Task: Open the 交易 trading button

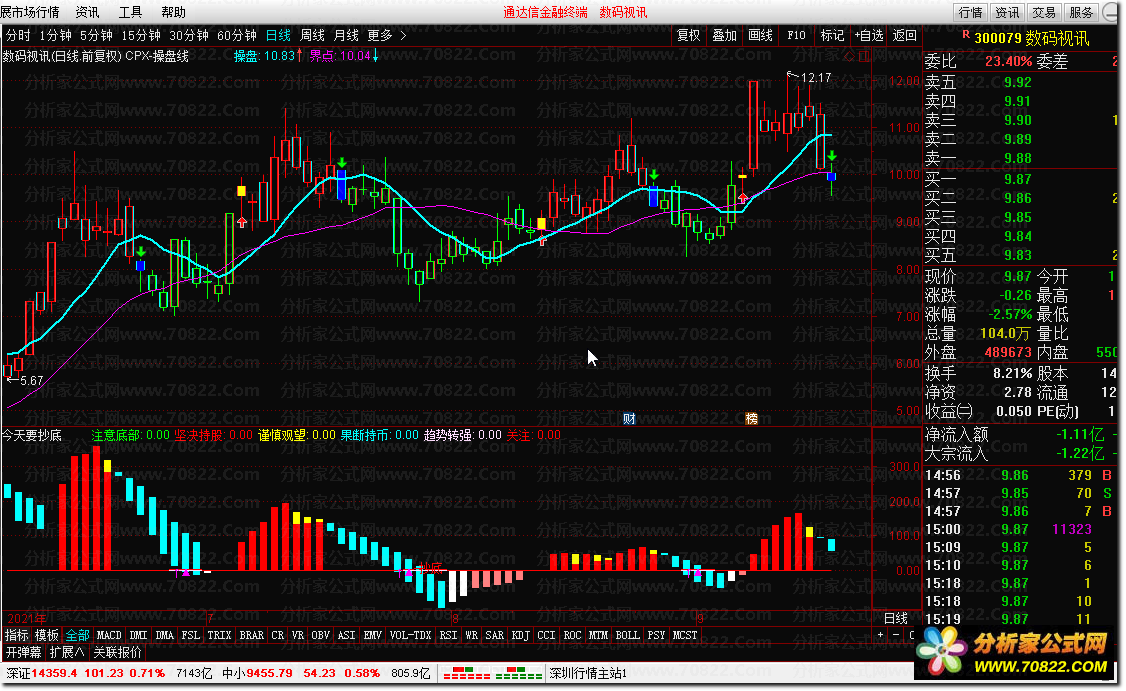Action: tap(1043, 12)
